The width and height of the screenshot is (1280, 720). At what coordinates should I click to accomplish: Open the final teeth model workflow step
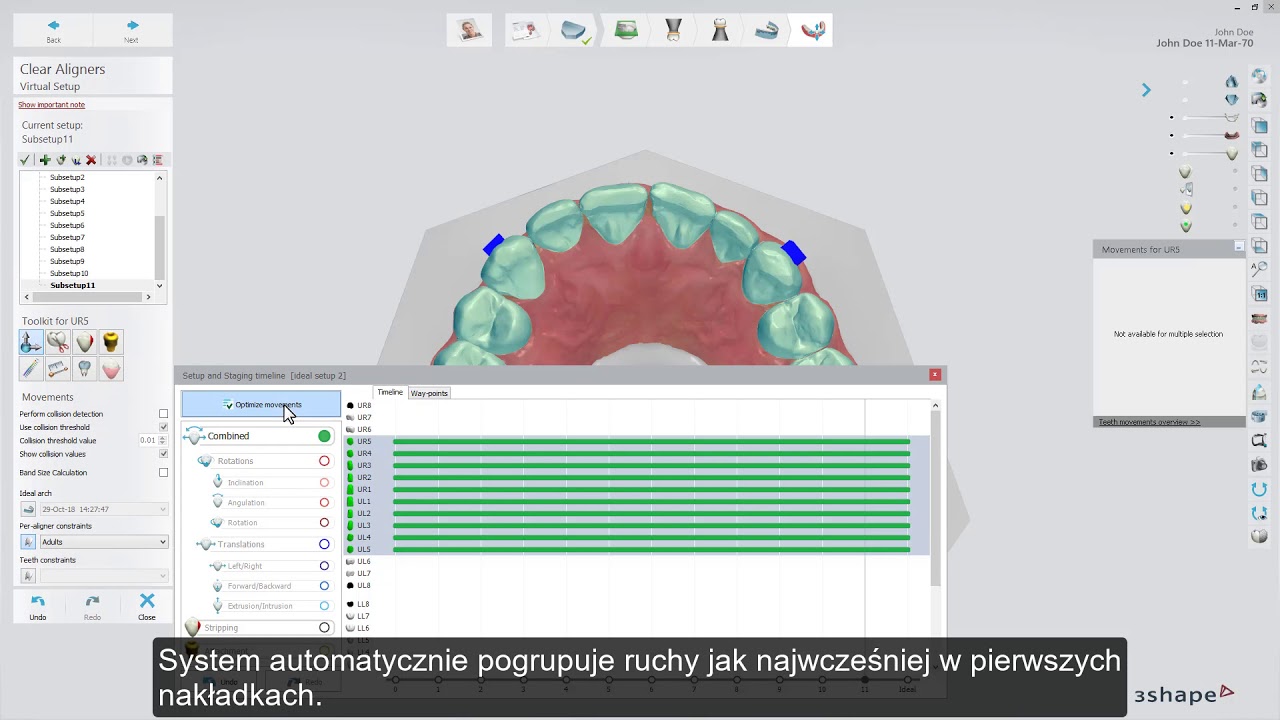pos(814,31)
